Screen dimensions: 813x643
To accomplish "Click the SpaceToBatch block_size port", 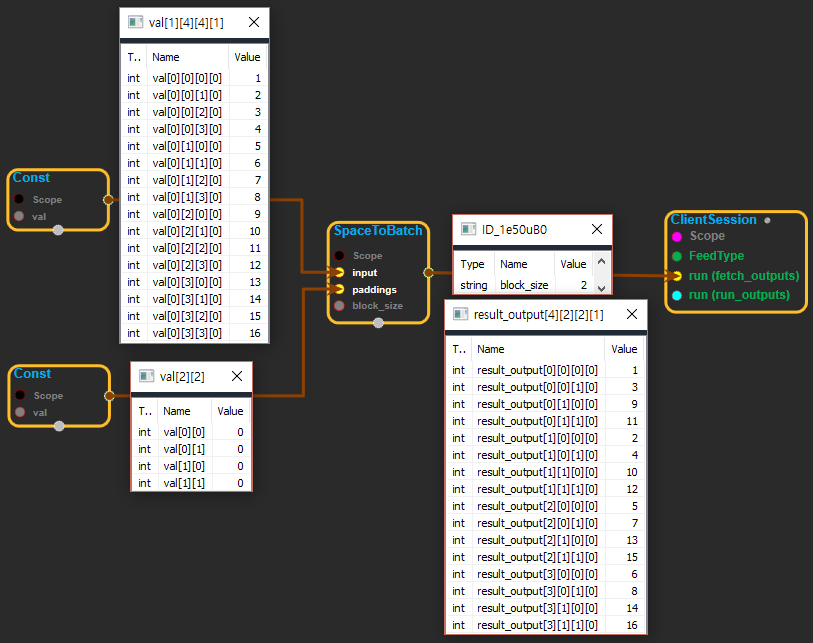I will (340, 305).
